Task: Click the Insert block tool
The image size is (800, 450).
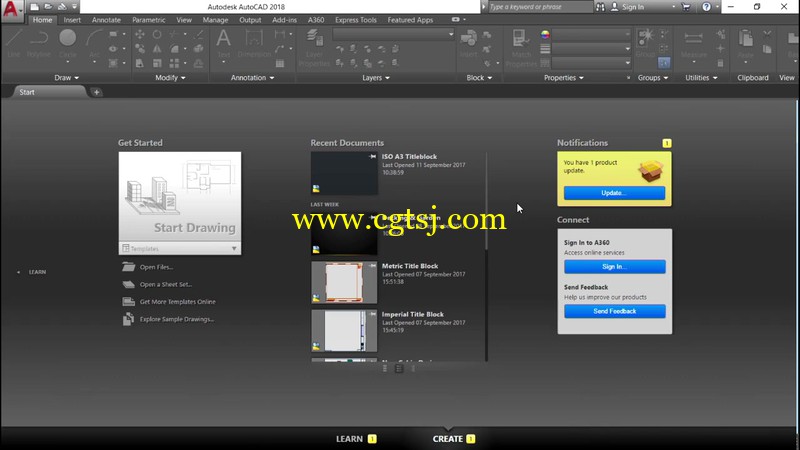Action: point(468,44)
